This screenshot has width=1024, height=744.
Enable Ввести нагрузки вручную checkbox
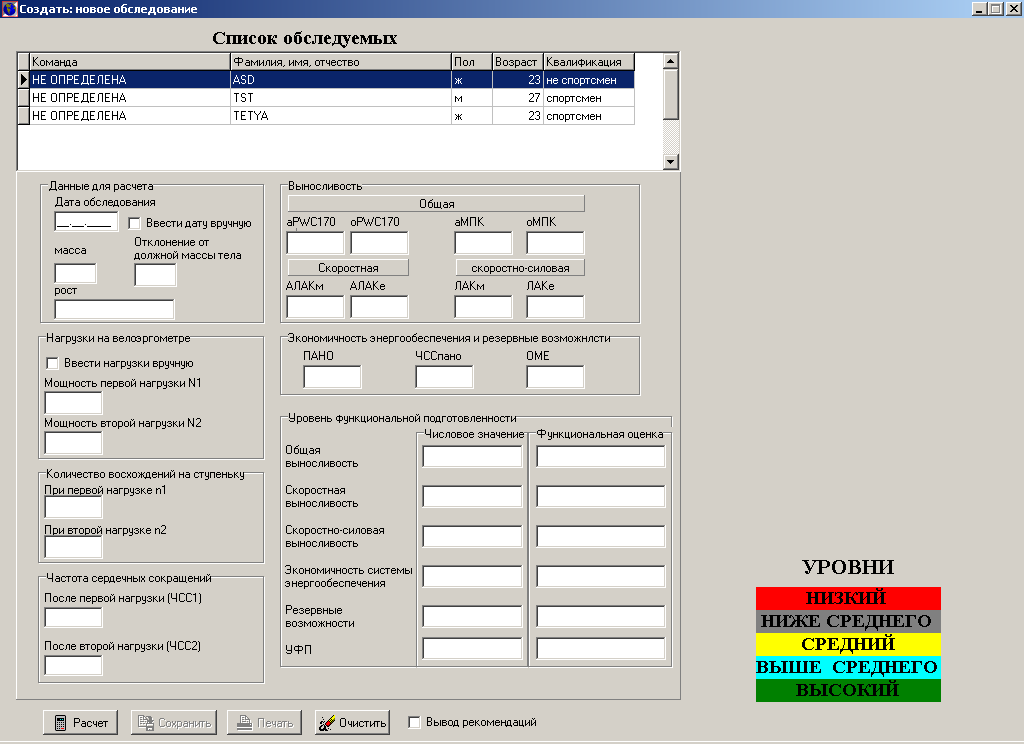pyautogui.click(x=52, y=363)
